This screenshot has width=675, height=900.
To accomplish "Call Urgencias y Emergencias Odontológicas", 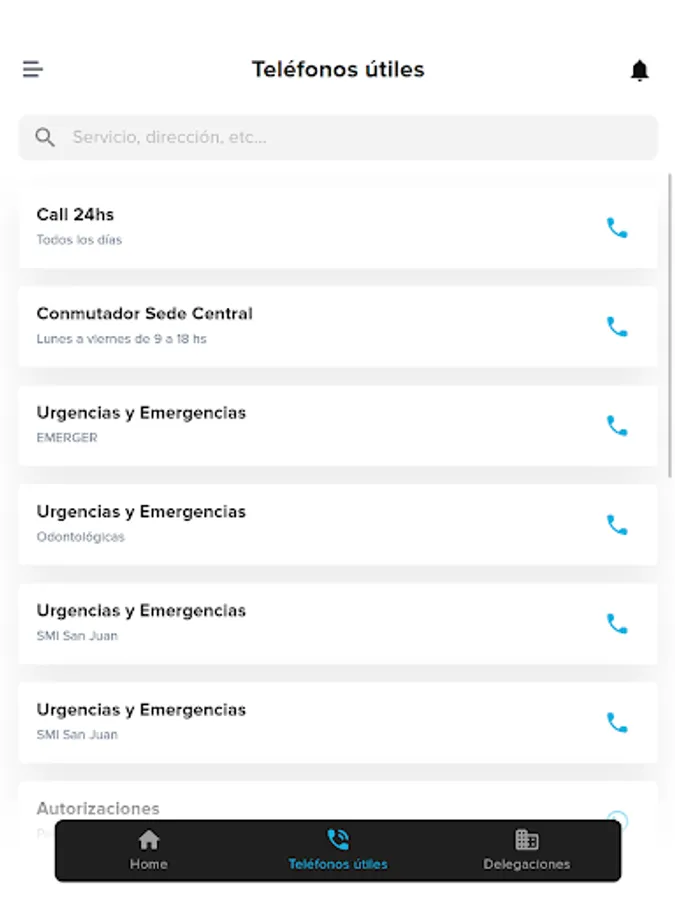I will click(x=618, y=525).
